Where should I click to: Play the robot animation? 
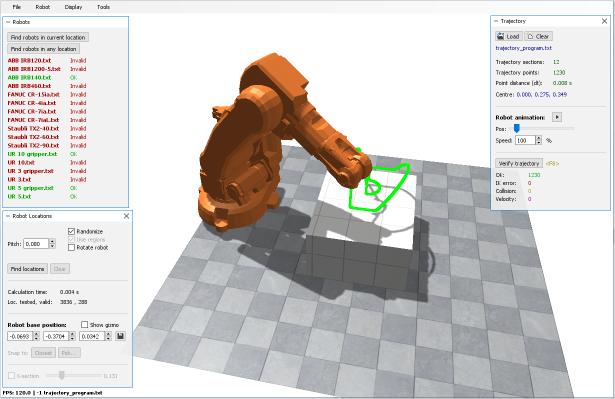click(x=557, y=117)
